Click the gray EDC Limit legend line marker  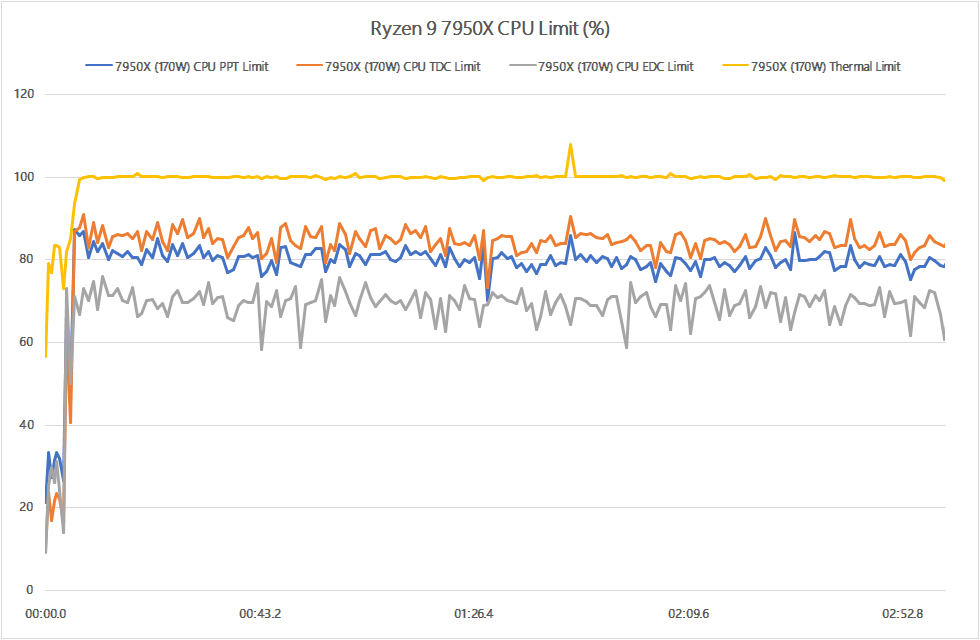[x=522, y=67]
